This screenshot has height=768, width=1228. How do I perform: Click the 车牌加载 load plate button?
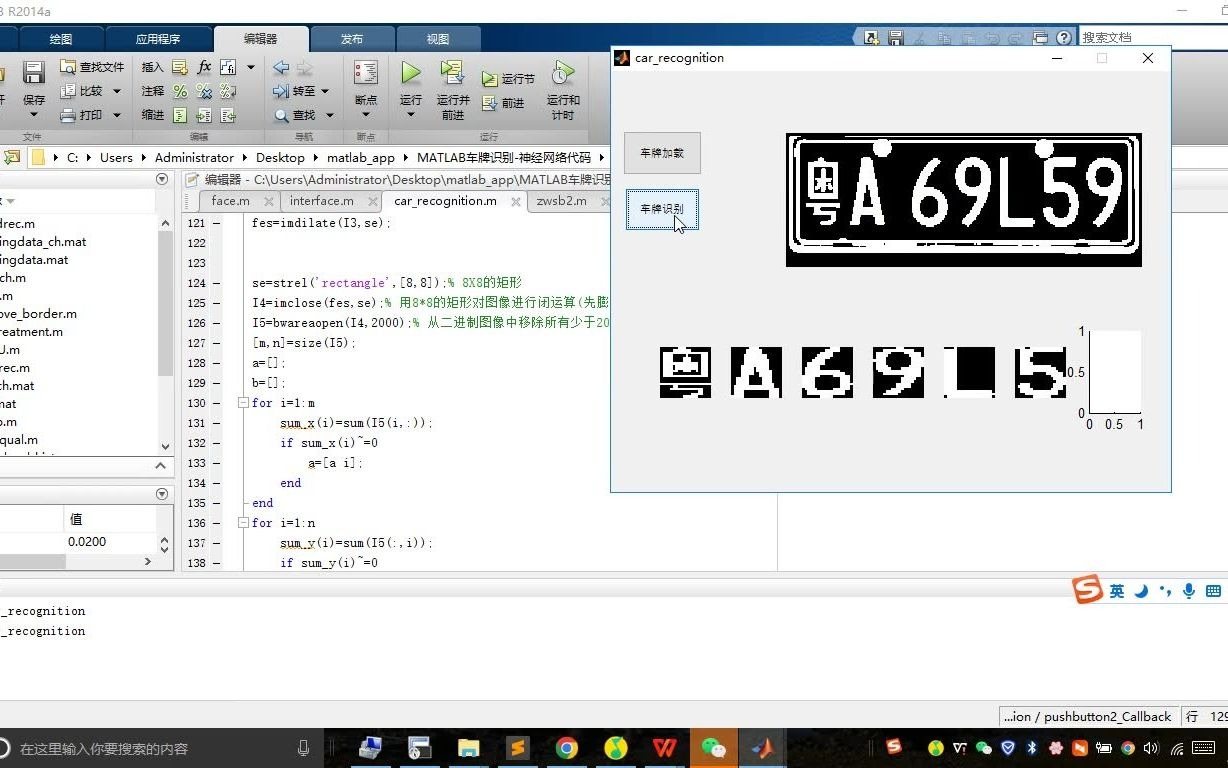tap(662, 152)
